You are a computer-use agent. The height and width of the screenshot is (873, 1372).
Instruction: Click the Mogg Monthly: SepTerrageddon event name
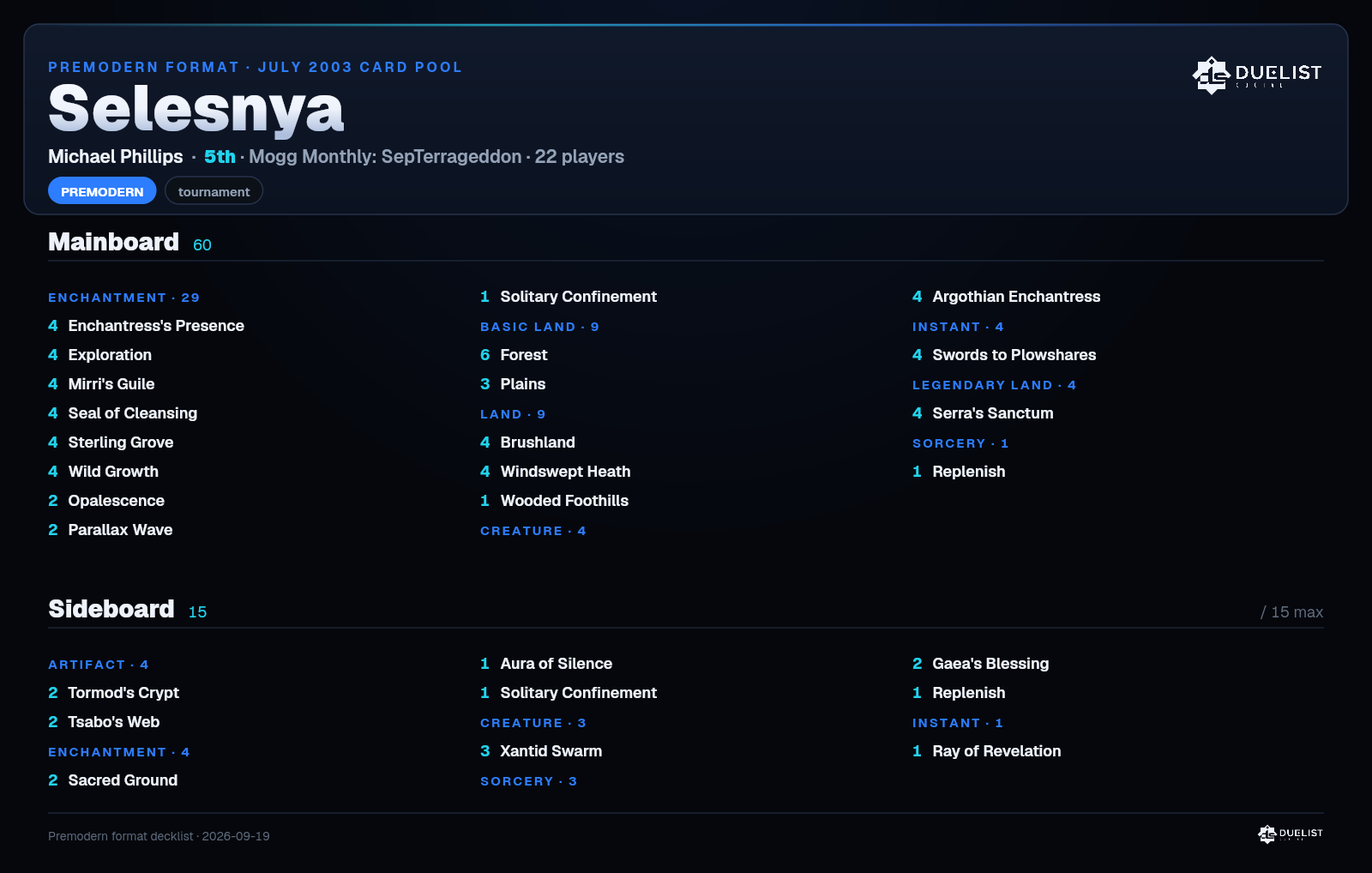coord(385,157)
